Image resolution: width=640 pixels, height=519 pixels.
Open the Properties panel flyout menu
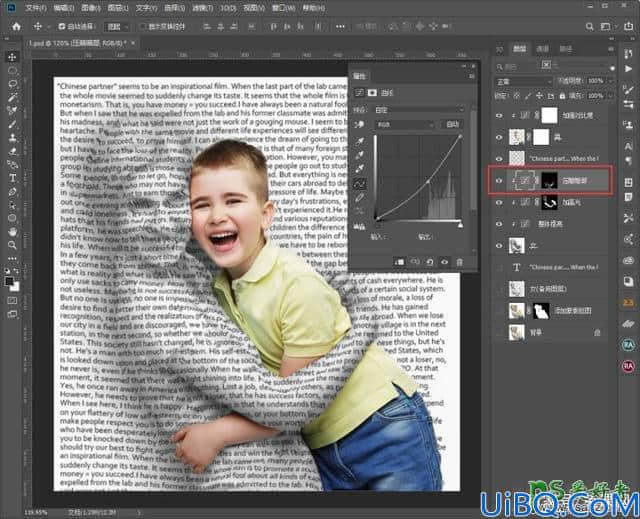pos(472,76)
